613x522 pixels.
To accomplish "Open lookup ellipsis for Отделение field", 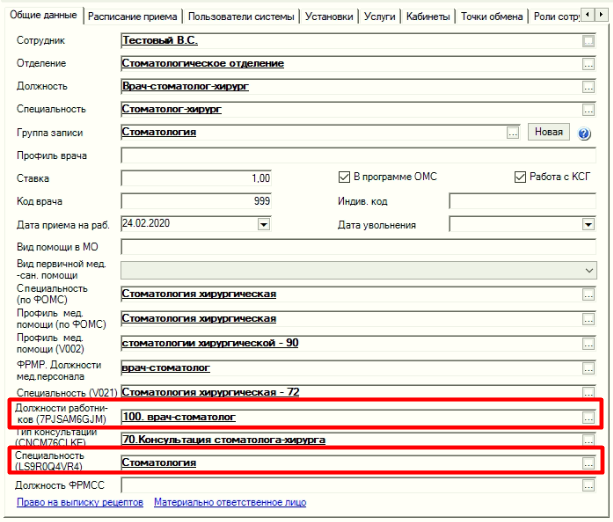I will click(588, 64).
